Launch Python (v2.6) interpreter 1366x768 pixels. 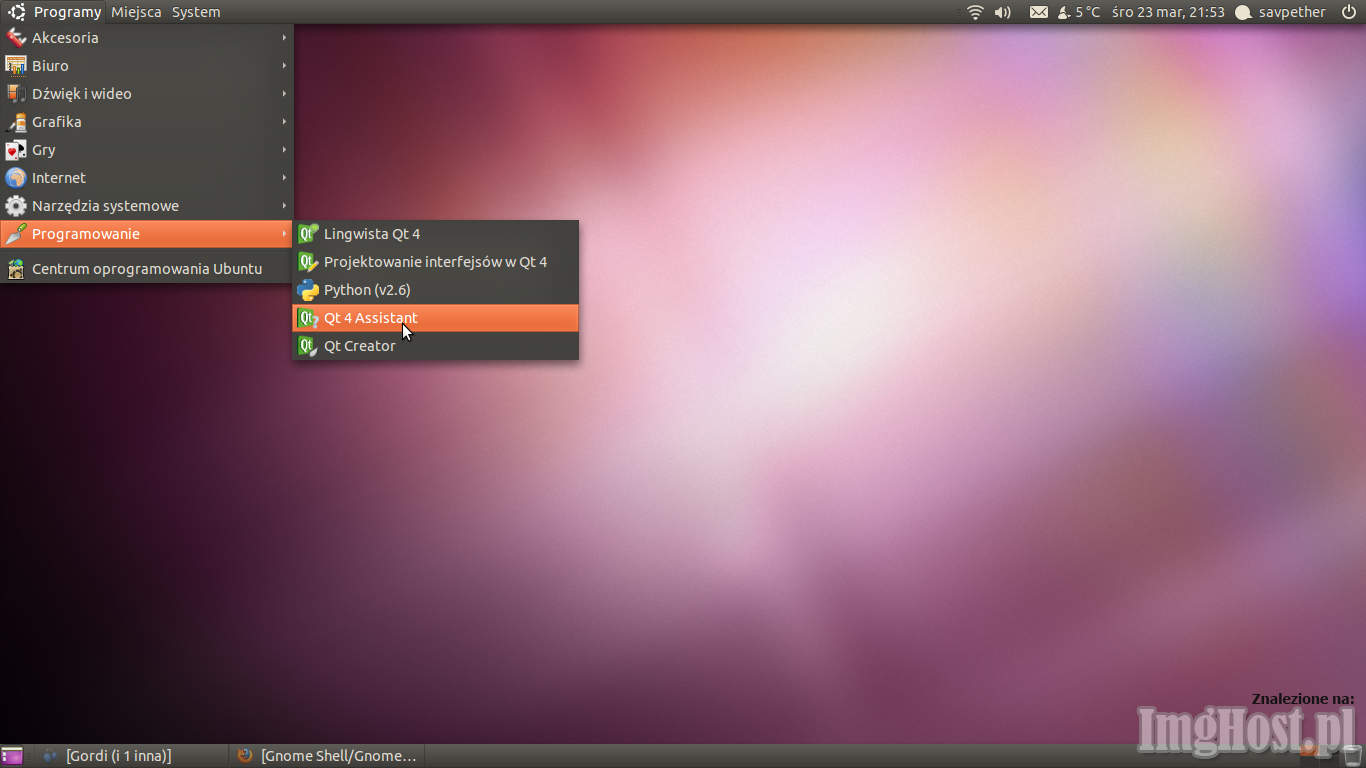point(435,290)
